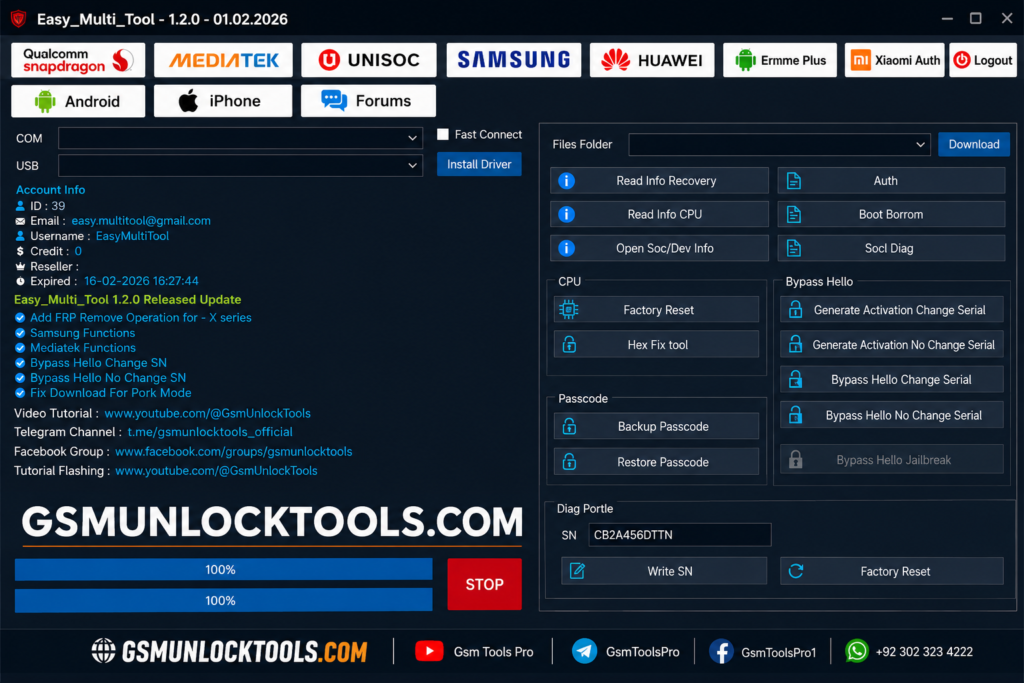Viewport: 1024px width, 683px height.
Task: Click the Bypass Hello No Change Serial lock icon
Action: point(795,415)
